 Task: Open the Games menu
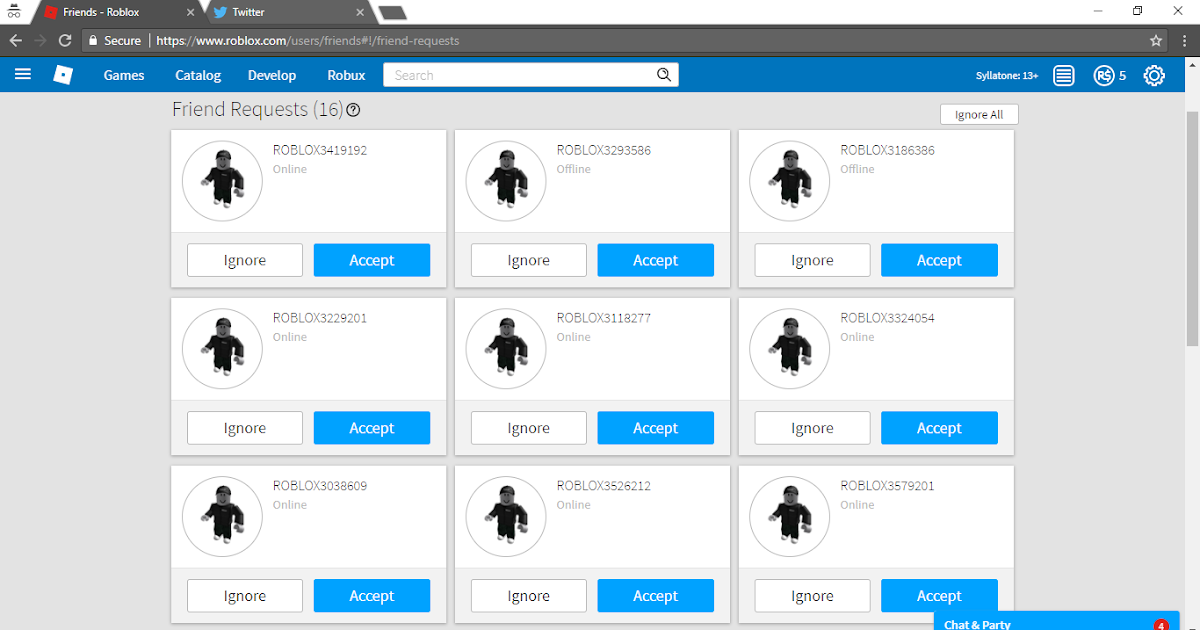[x=124, y=75]
